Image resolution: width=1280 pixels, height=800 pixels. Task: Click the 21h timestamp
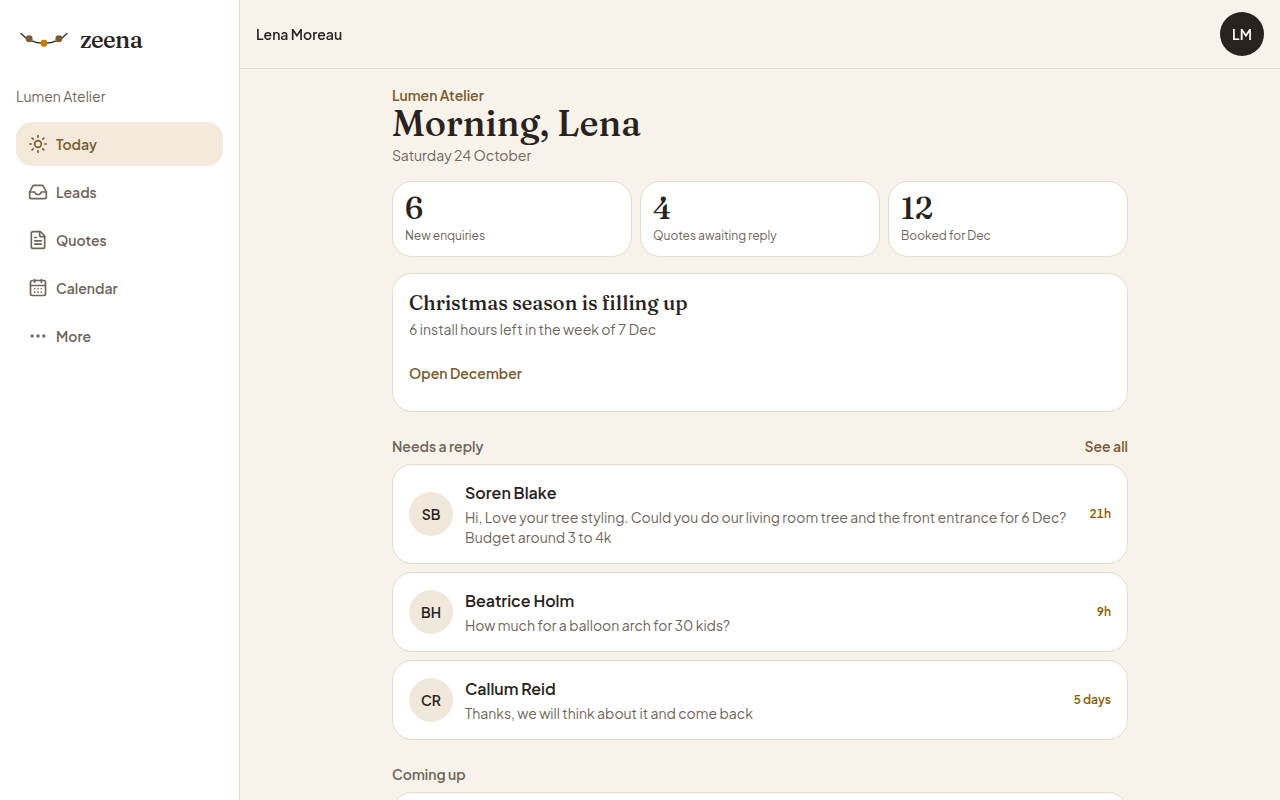click(1100, 514)
